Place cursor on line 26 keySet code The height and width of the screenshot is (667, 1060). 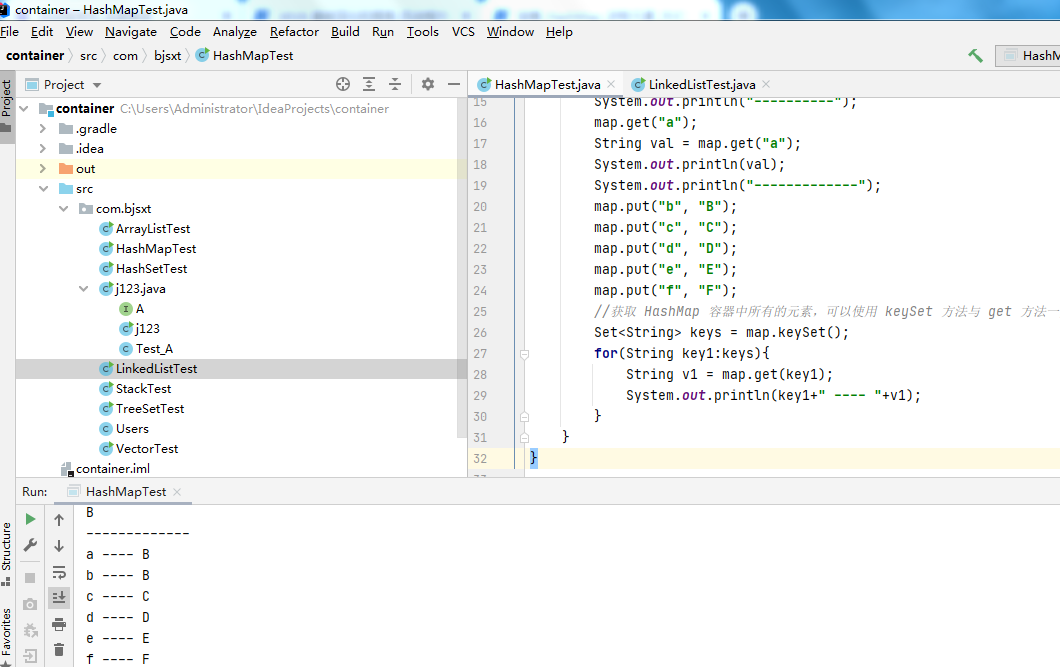click(721, 332)
